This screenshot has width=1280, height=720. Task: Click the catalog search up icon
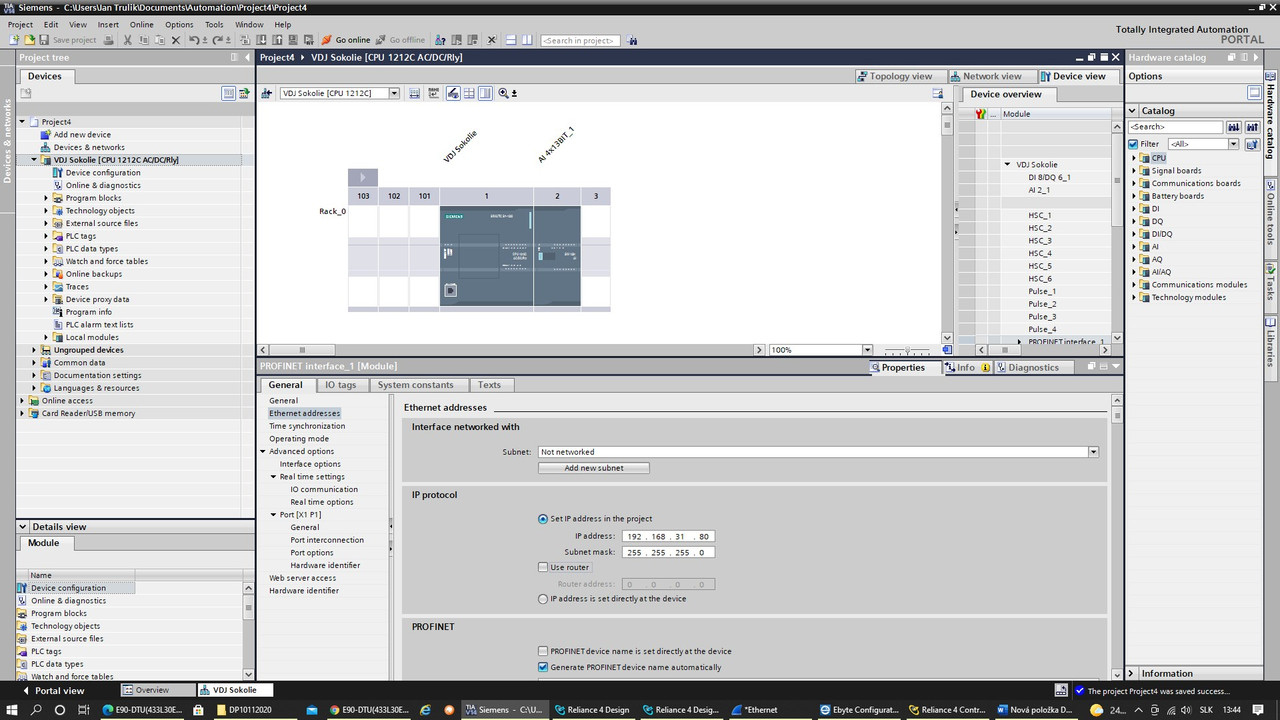click(1252, 127)
